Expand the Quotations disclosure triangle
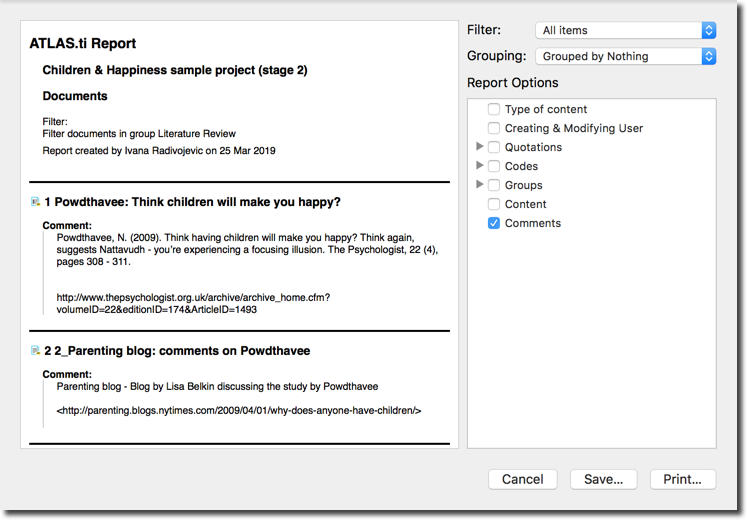Screen dimensions: 747x520 coord(480,147)
